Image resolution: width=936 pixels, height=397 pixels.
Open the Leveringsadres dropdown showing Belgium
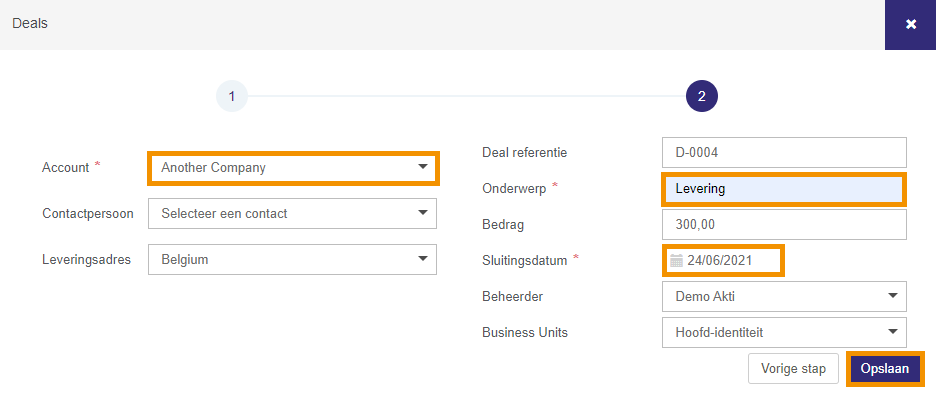point(292,260)
